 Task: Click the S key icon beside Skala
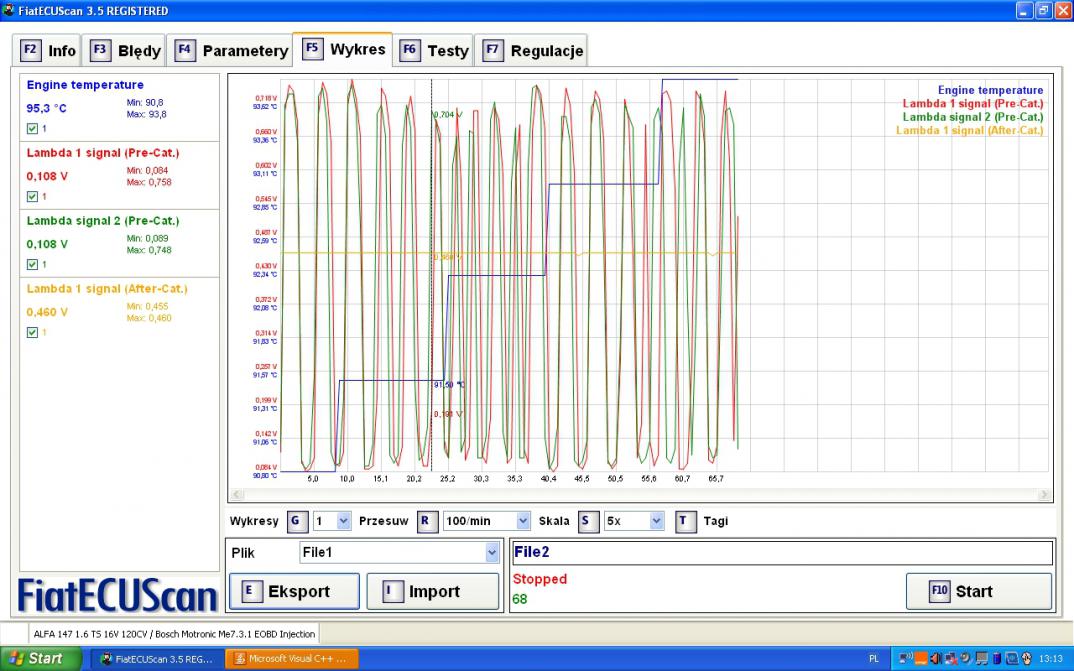[588, 521]
